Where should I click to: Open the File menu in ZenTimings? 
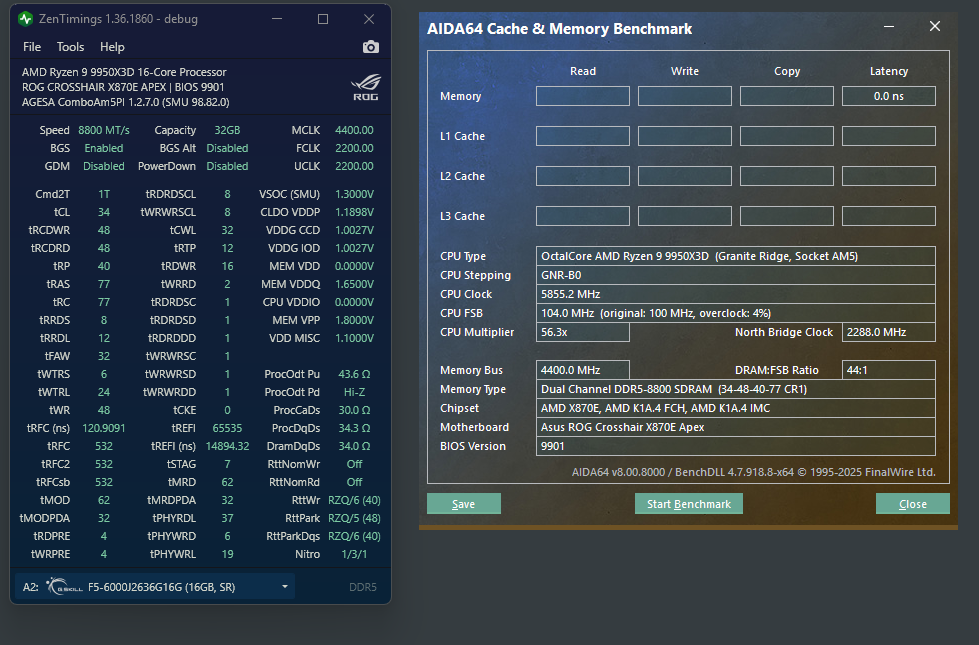pyautogui.click(x=32, y=47)
